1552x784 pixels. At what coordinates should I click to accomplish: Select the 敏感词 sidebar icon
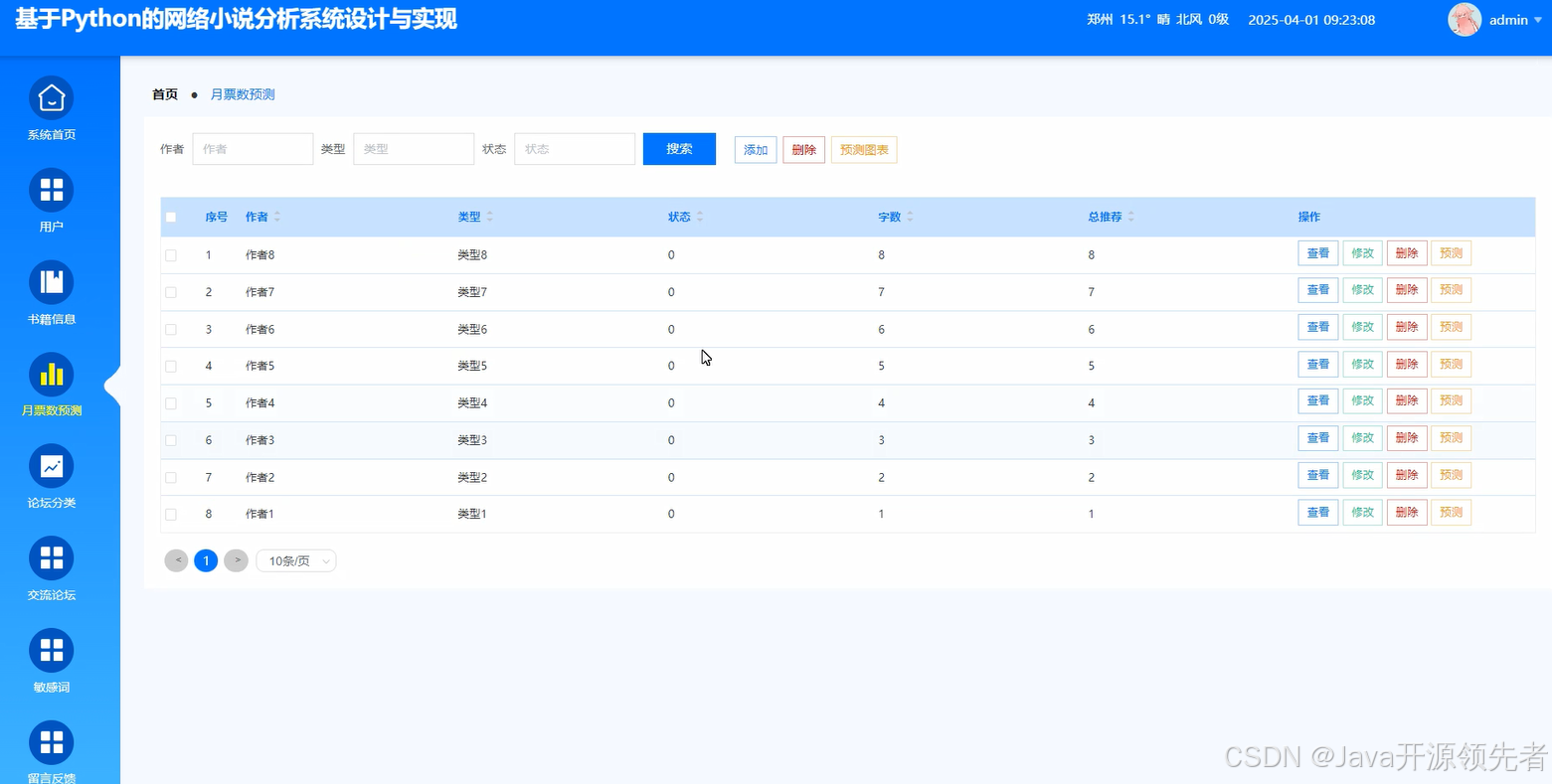[51, 659]
